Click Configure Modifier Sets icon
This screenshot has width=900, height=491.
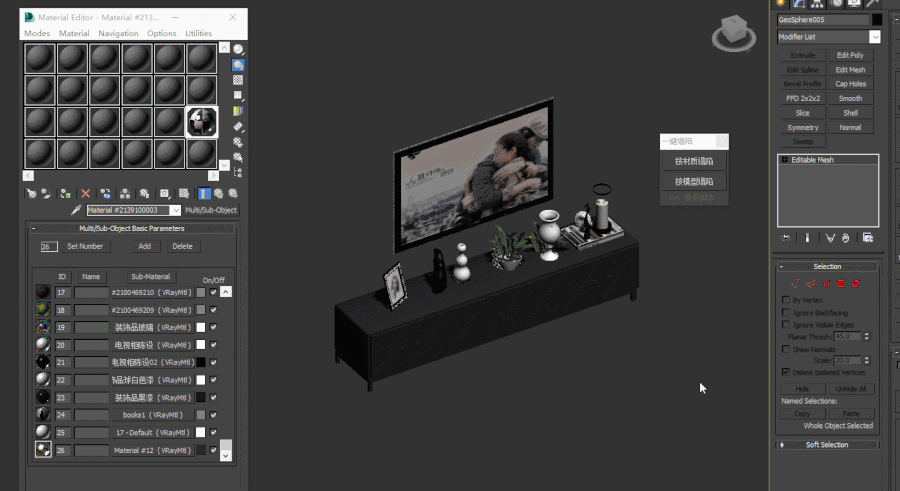coord(868,238)
